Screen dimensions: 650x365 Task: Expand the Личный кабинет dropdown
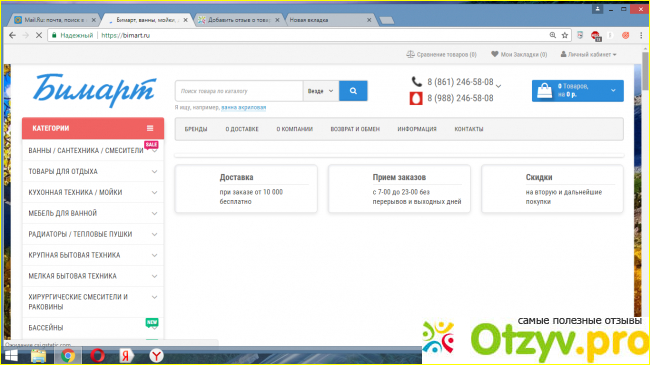pyautogui.click(x=588, y=54)
